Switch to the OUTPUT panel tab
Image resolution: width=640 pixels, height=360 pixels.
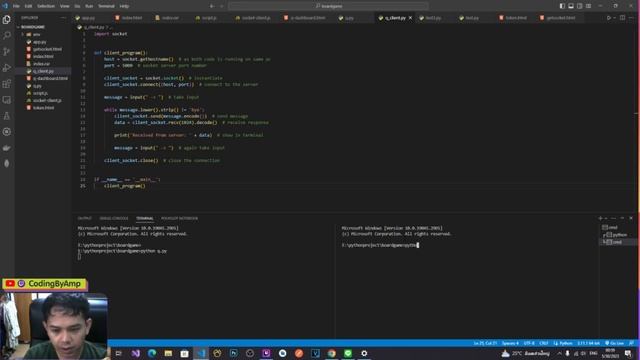coord(84,218)
